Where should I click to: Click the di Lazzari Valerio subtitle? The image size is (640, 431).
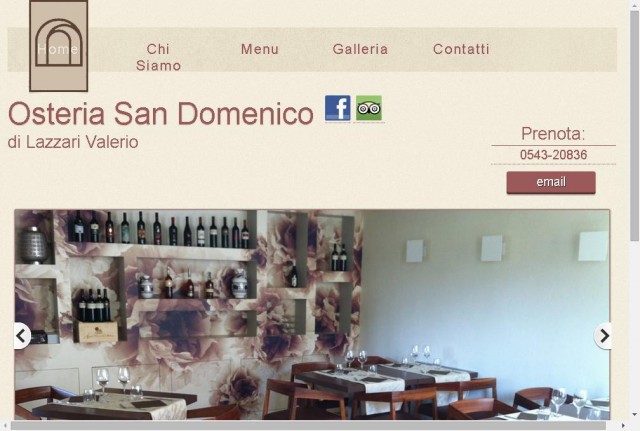click(73, 142)
